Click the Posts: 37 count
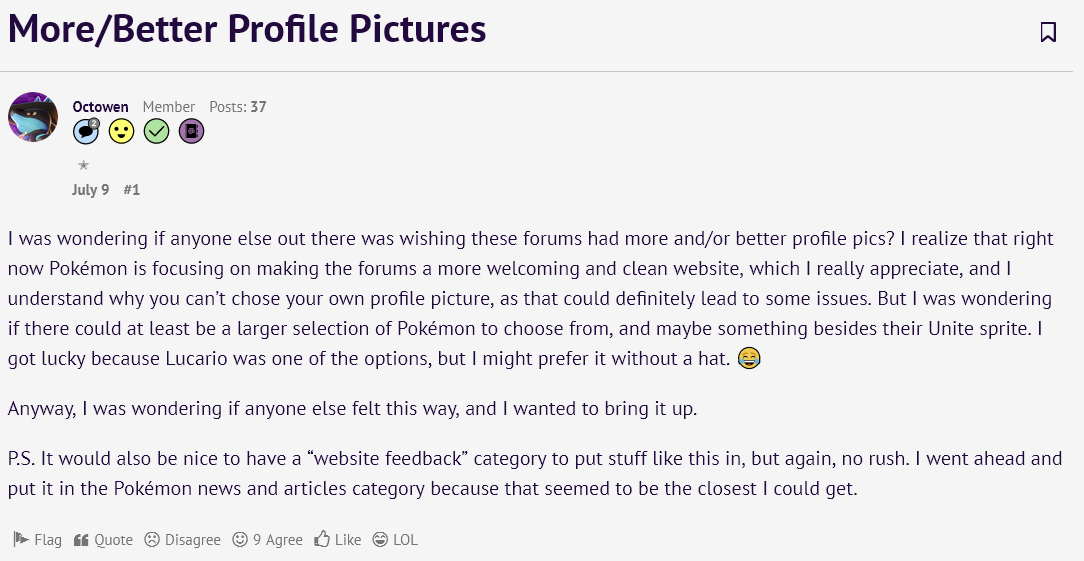The height and width of the screenshot is (561, 1084). tap(237, 107)
